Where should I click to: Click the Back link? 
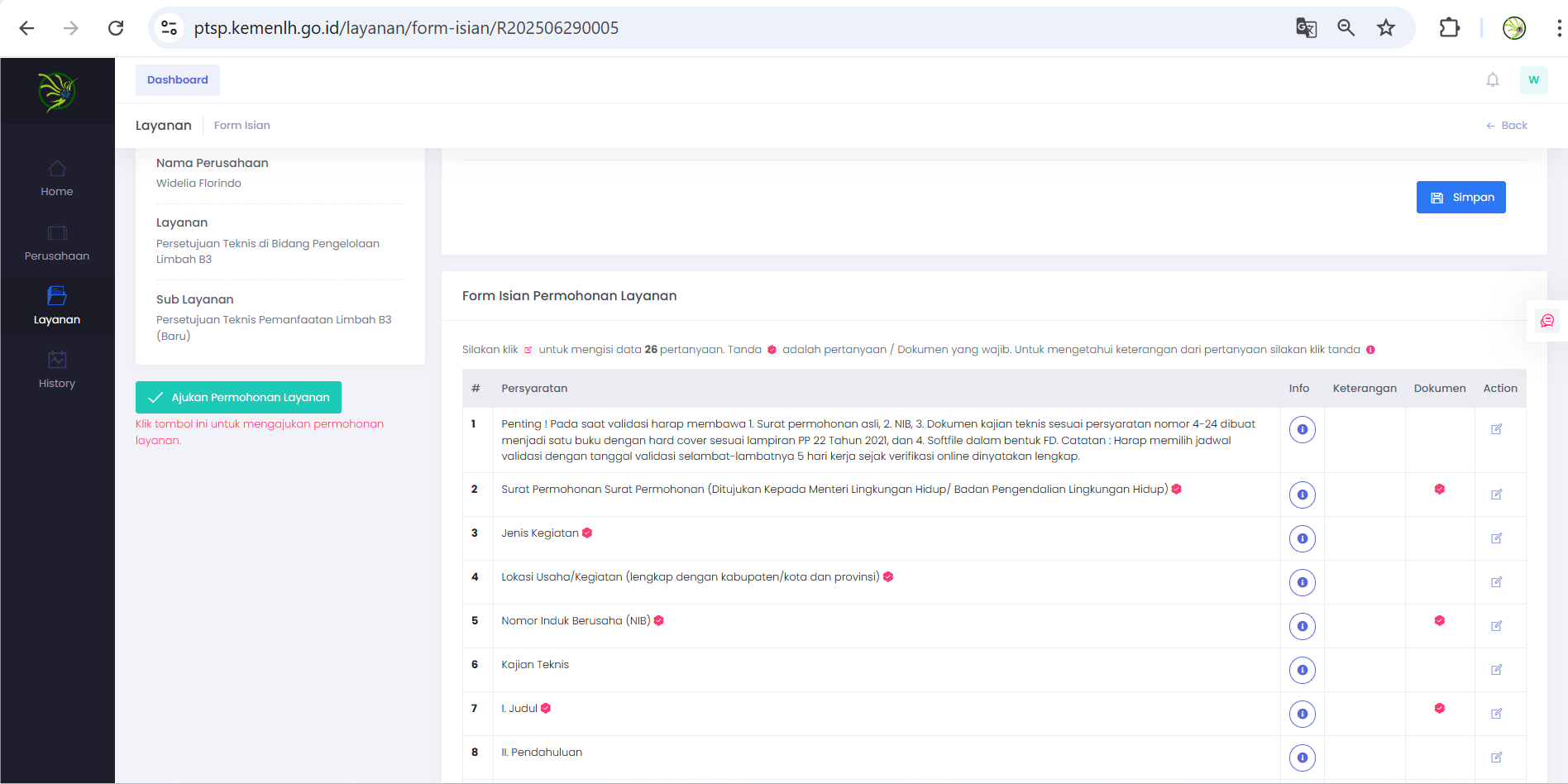(1507, 126)
